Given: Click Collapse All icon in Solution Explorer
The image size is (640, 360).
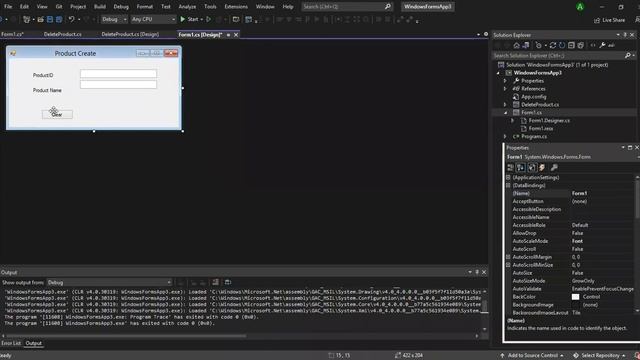Looking at the screenshot, I should pos(571,45).
